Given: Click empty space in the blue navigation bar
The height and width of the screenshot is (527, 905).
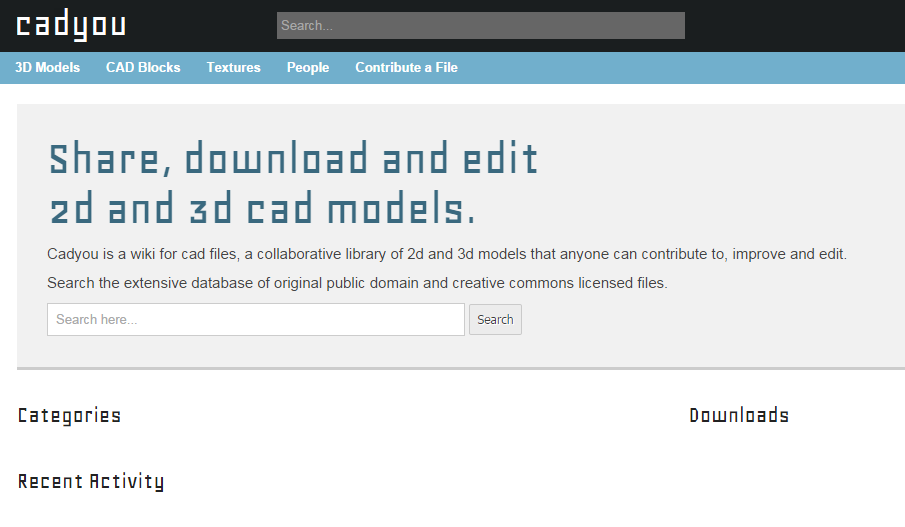Looking at the screenshot, I should 680,67.
